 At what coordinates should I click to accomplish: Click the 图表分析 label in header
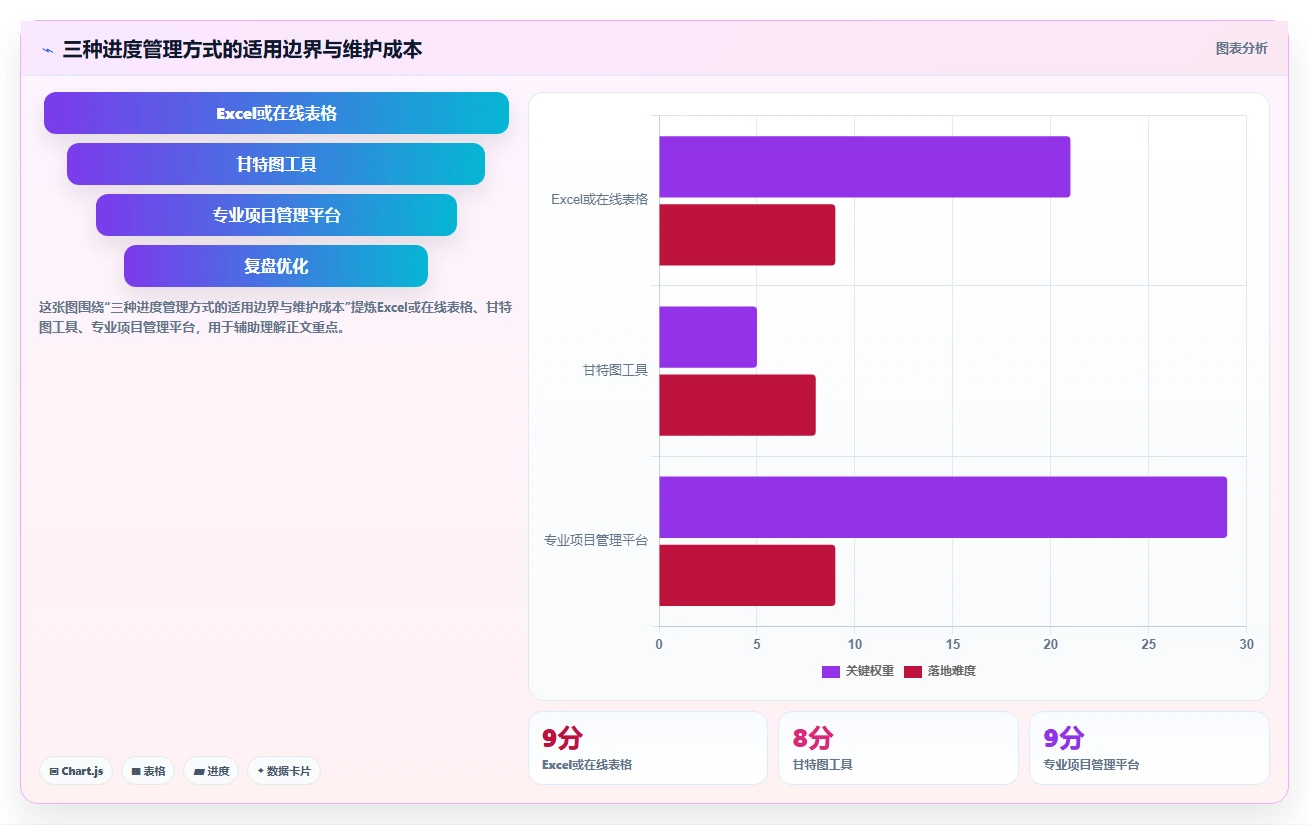[x=1241, y=48]
